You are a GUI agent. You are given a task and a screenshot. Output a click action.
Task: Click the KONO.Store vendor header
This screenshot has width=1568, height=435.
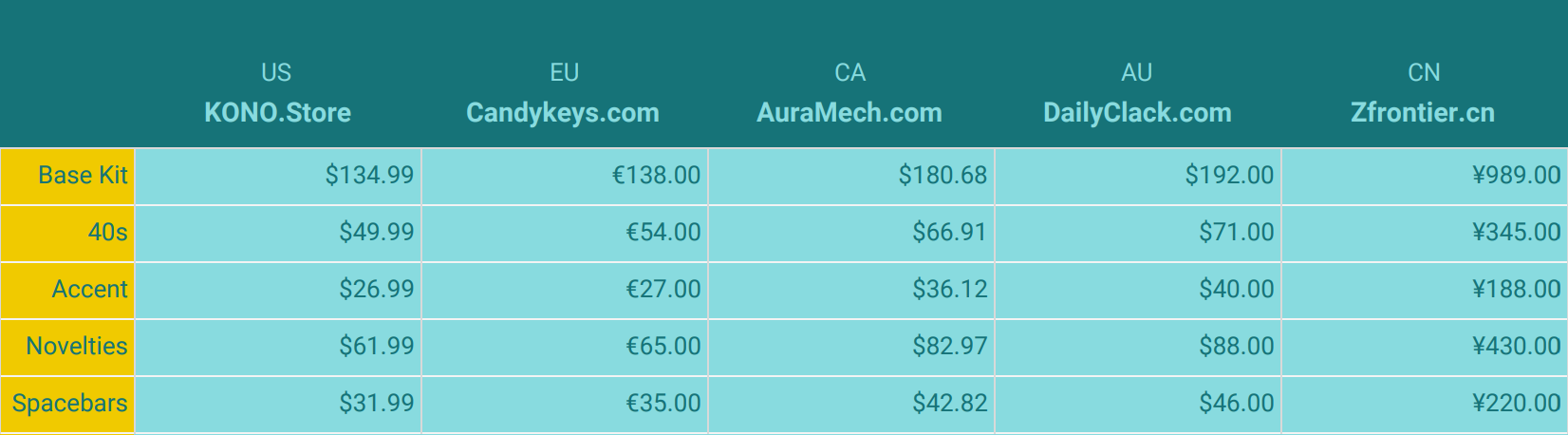coord(277,113)
